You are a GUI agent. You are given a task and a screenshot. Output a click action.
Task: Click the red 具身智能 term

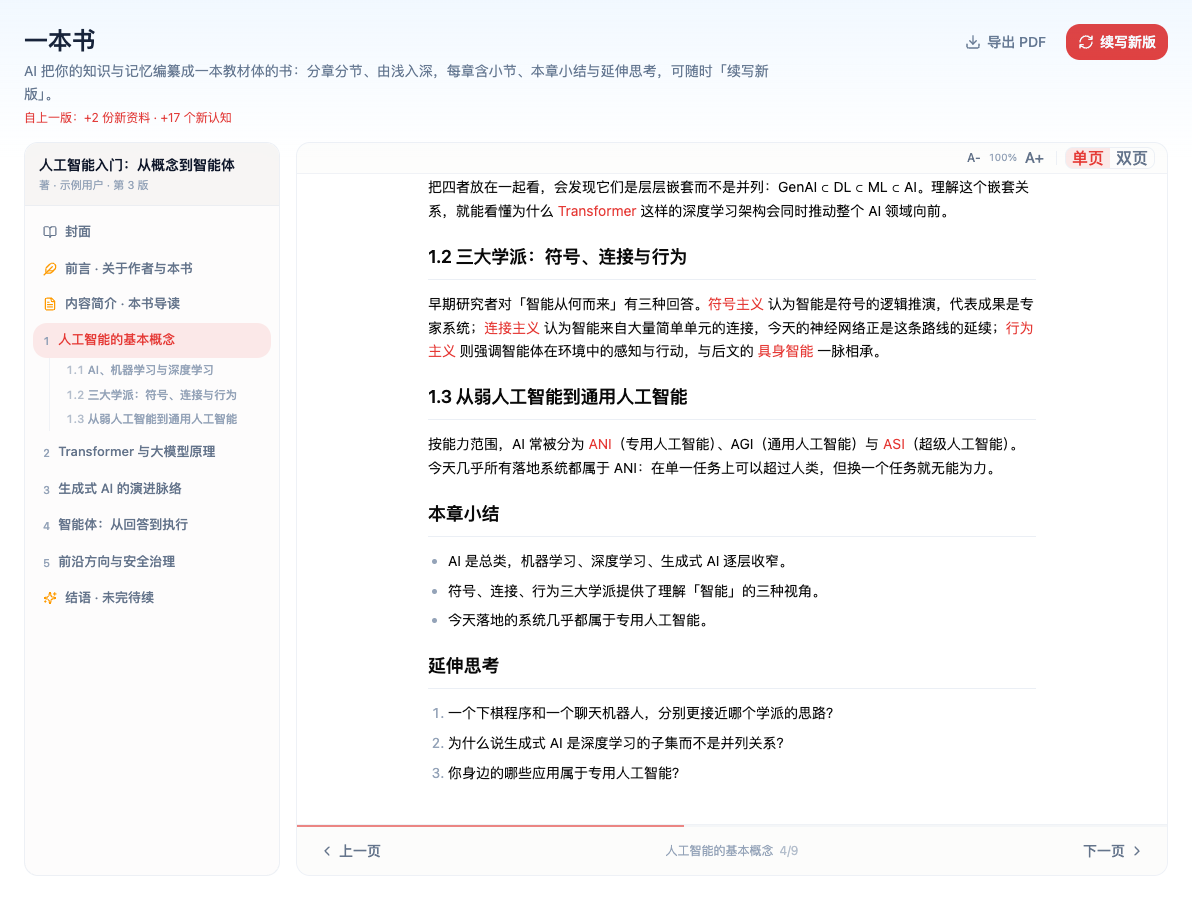(x=785, y=351)
